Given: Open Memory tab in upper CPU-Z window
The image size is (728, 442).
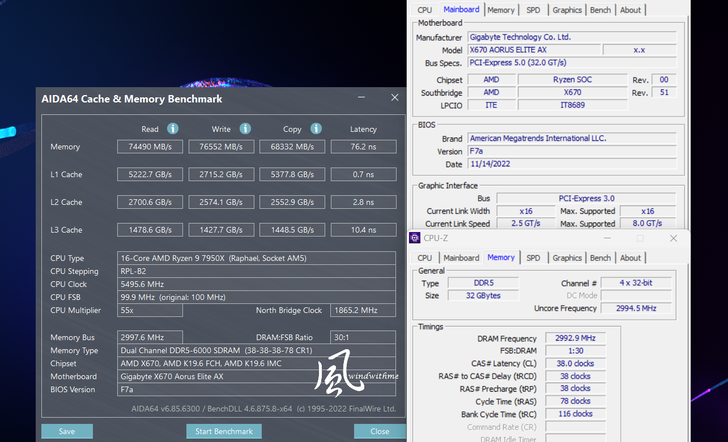Looking at the screenshot, I should click(x=501, y=10).
